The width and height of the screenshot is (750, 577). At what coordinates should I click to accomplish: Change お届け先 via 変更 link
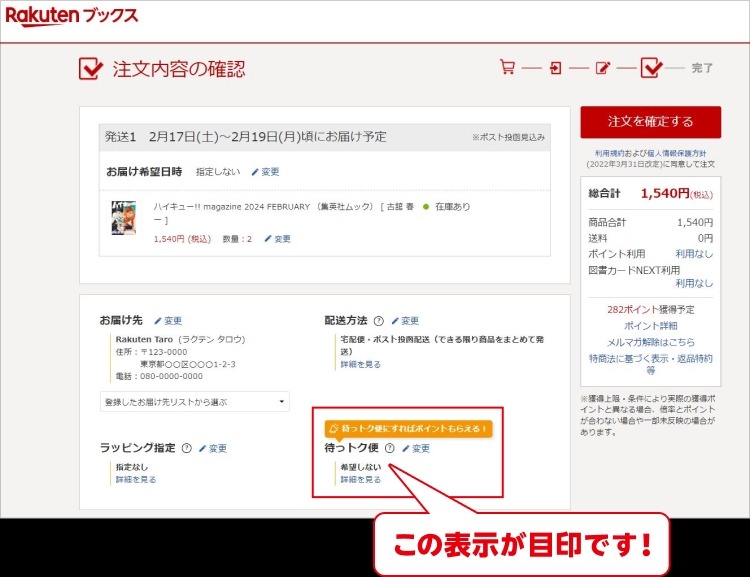[168, 321]
